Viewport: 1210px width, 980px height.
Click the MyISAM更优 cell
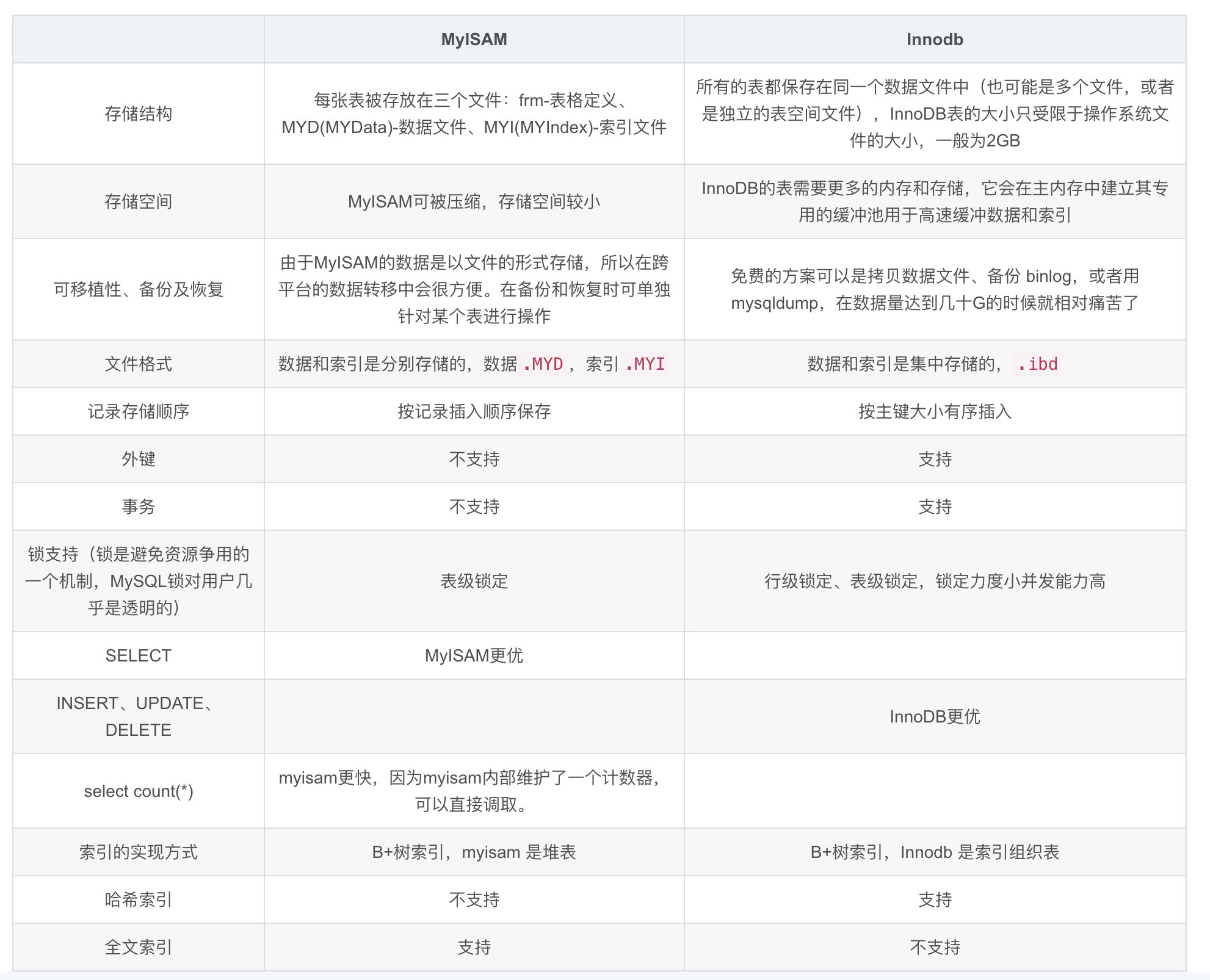pyautogui.click(x=474, y=655)
